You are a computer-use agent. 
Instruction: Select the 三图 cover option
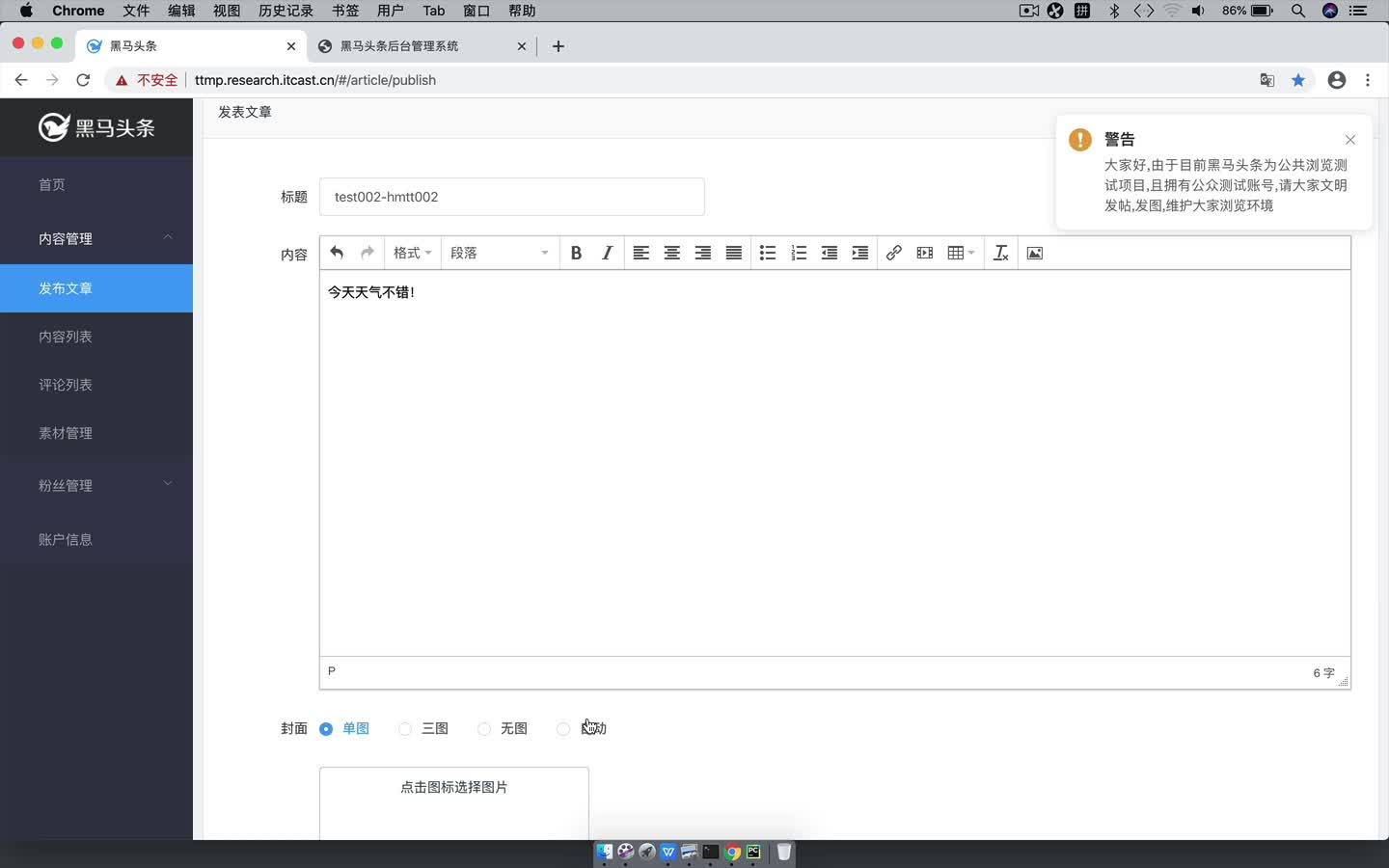pyautogui.click(x=404, y=729)
